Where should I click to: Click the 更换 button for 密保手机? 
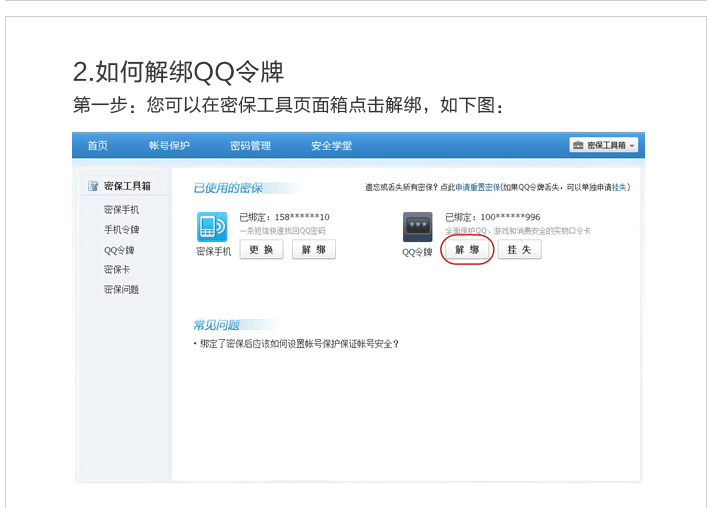[261, 249]
